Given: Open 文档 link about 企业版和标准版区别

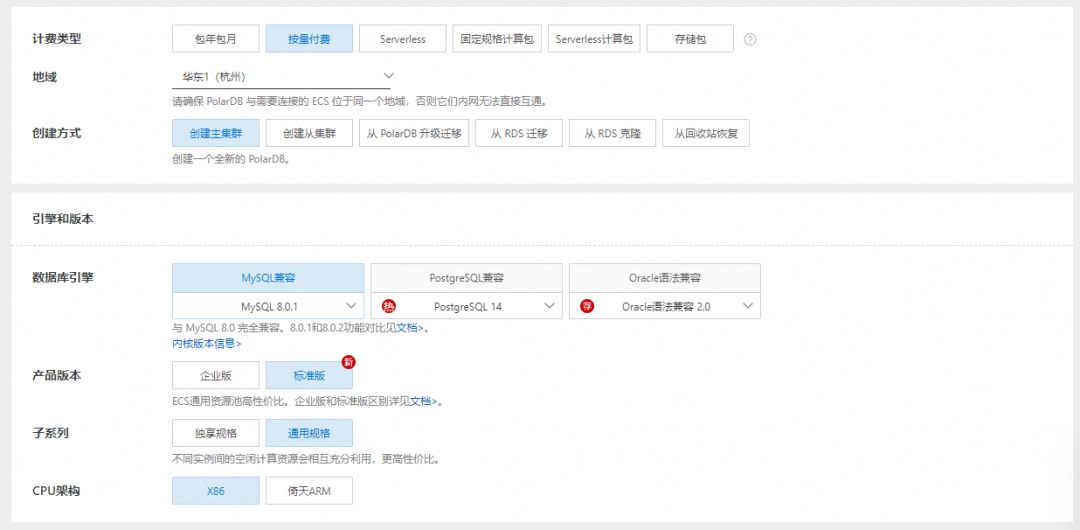Looking at the screenshot, I should (424, 400).
